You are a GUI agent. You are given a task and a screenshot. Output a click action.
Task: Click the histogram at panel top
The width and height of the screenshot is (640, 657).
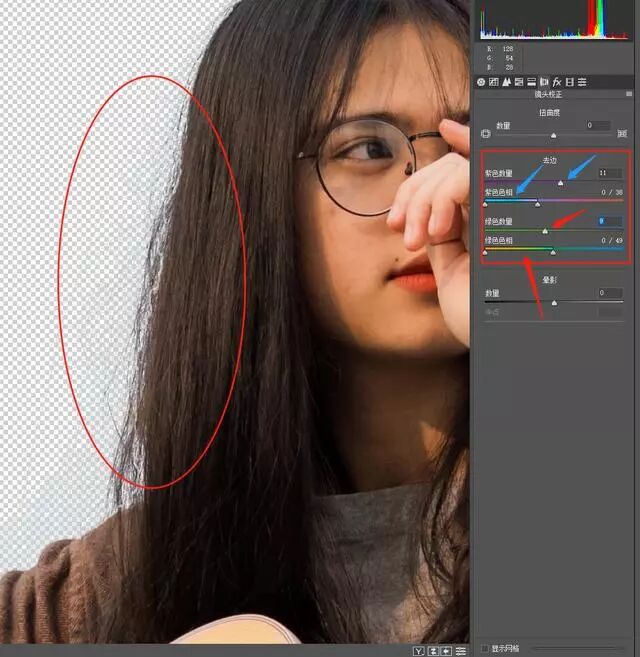point(554,19)
